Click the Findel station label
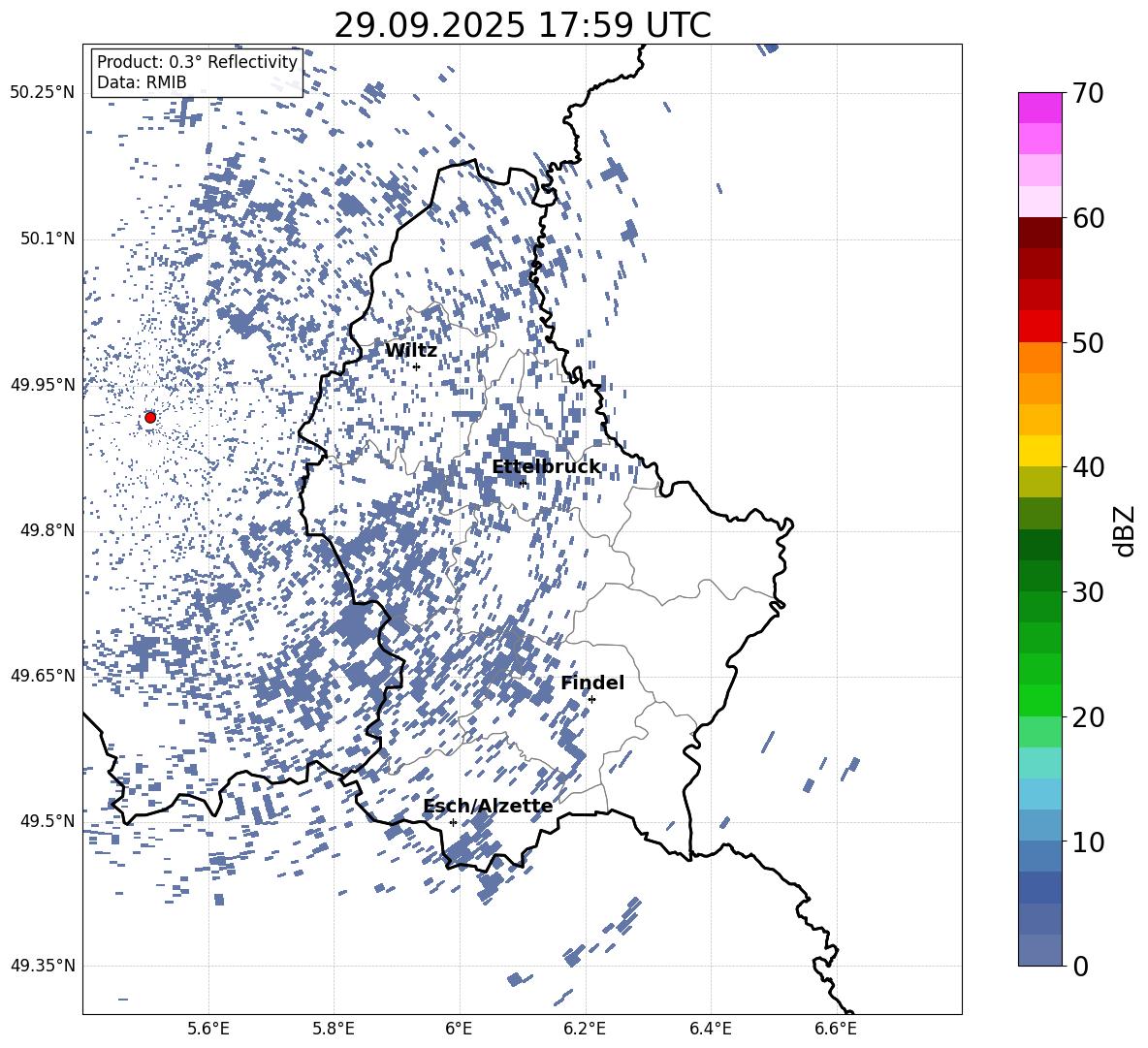 592,683
